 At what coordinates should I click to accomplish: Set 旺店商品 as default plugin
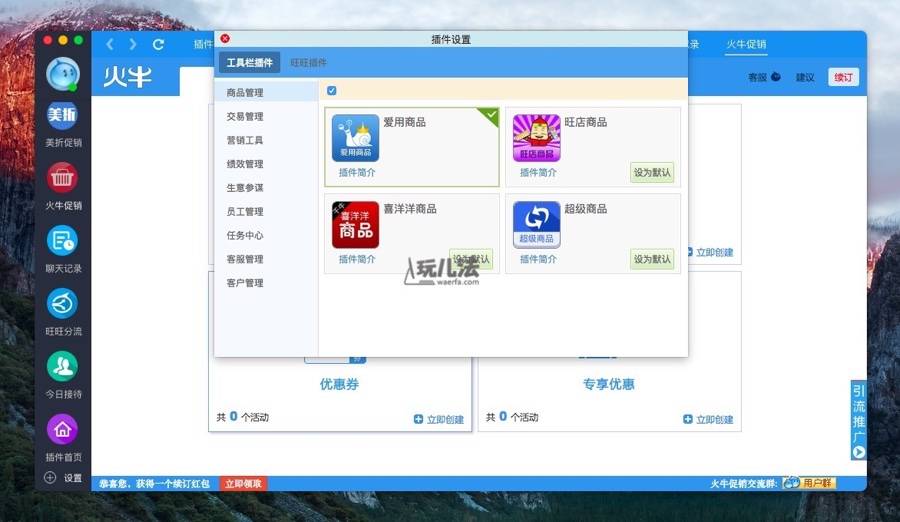[x=652, y=172]
